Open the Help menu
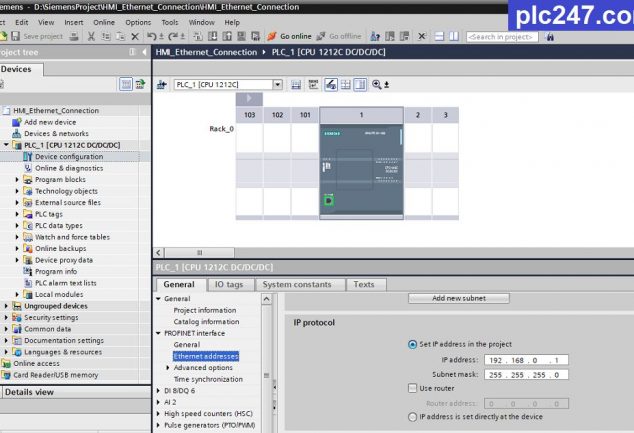 point(232,22)
